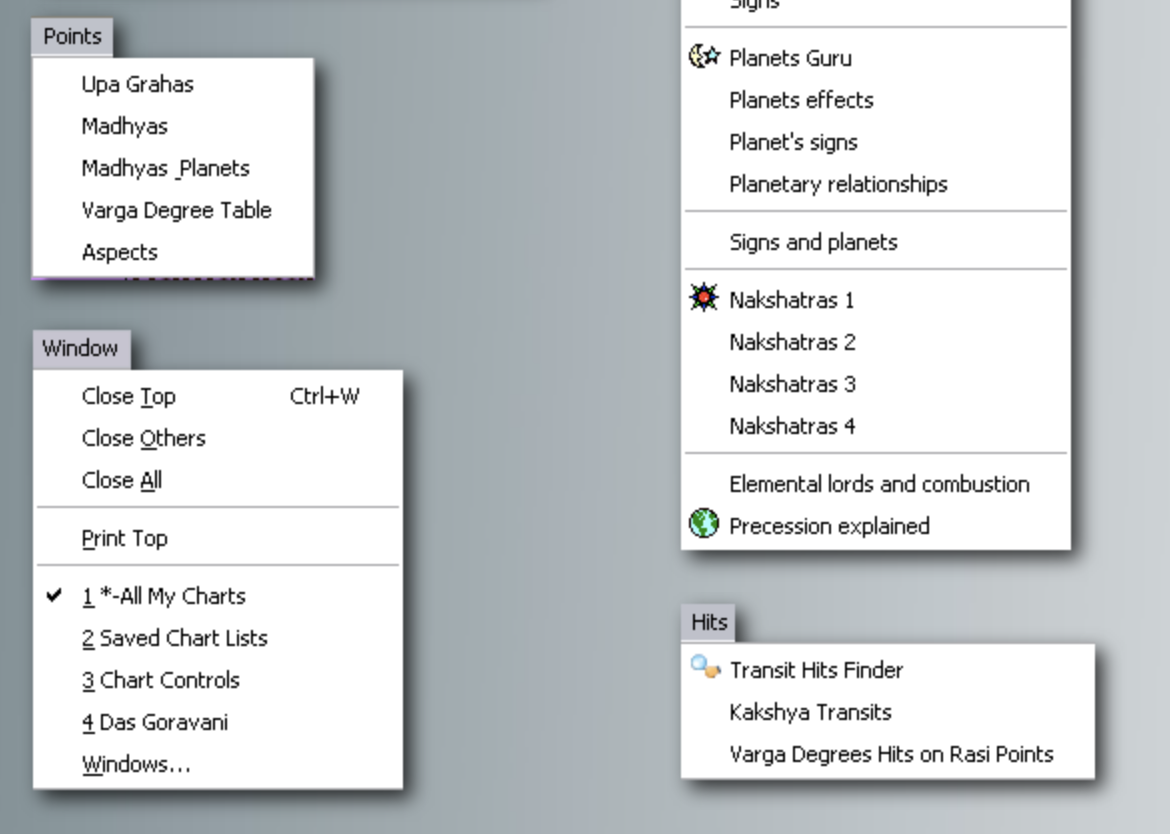The width and height of the screenshot is (1170, 834).
Task: Choose Varga Degree Table entry
Action: (x=176, y=211)
